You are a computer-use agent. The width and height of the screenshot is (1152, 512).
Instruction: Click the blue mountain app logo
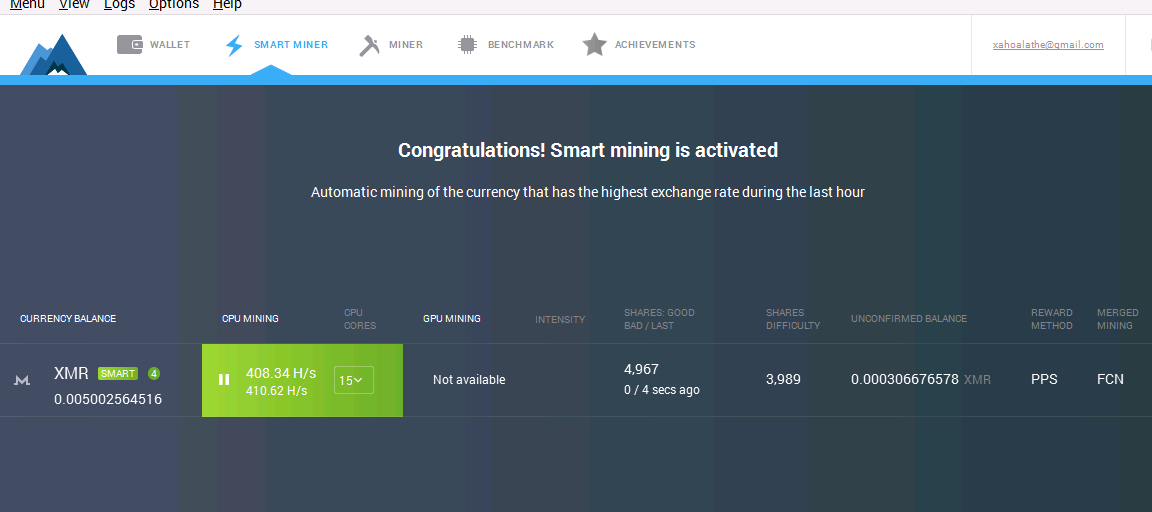coord(54,55)
